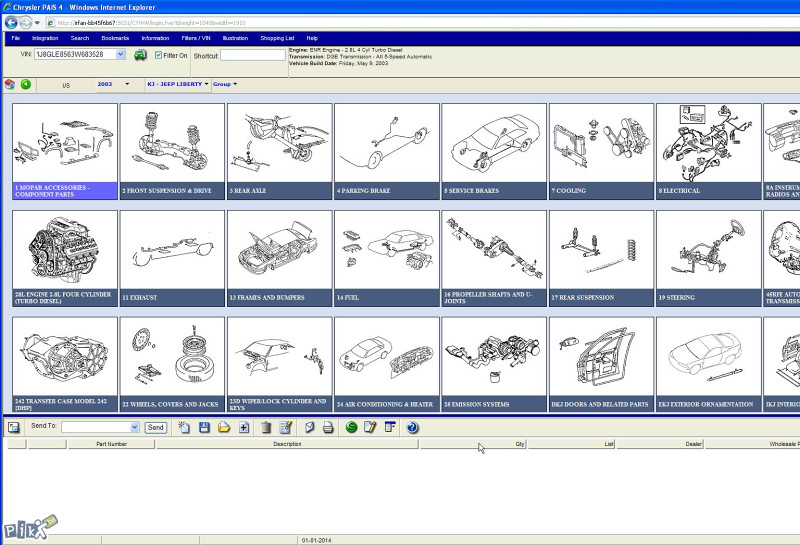Open the Shopping List menu
Screen dimensions: 800x545
point(277,38)
